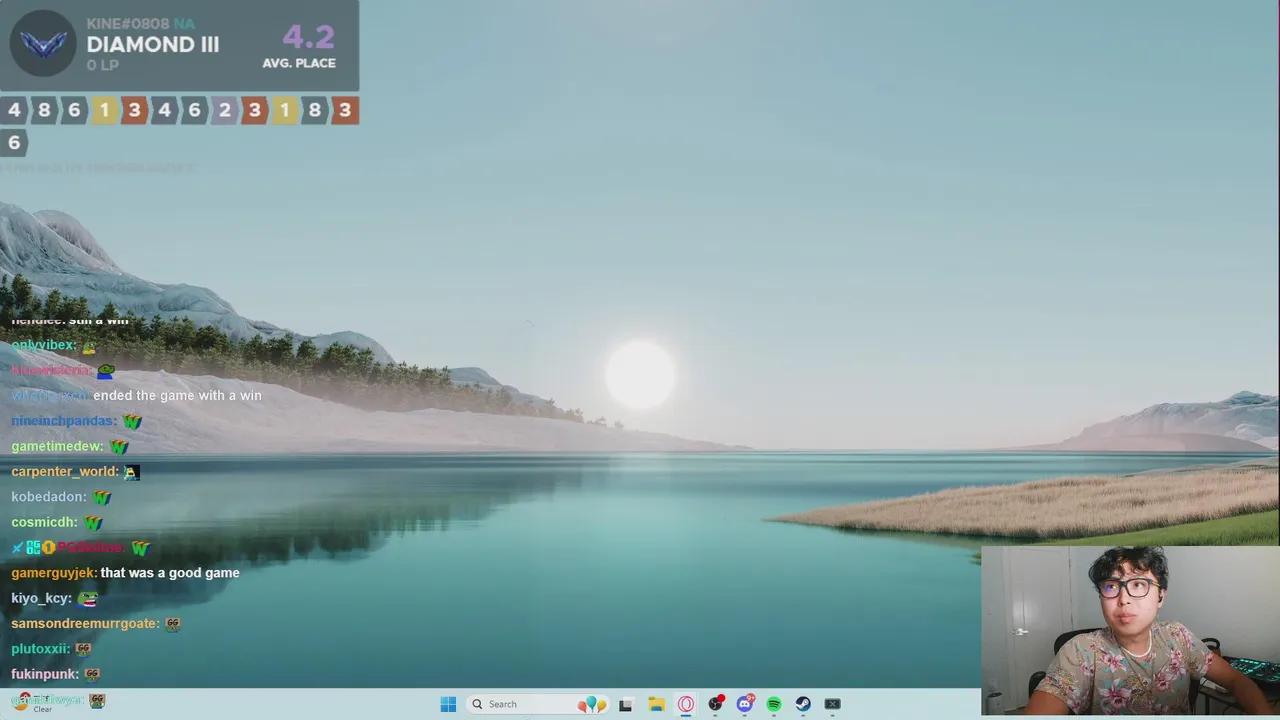
Task: Click the taskbar Search box
Action: point(538,704)
